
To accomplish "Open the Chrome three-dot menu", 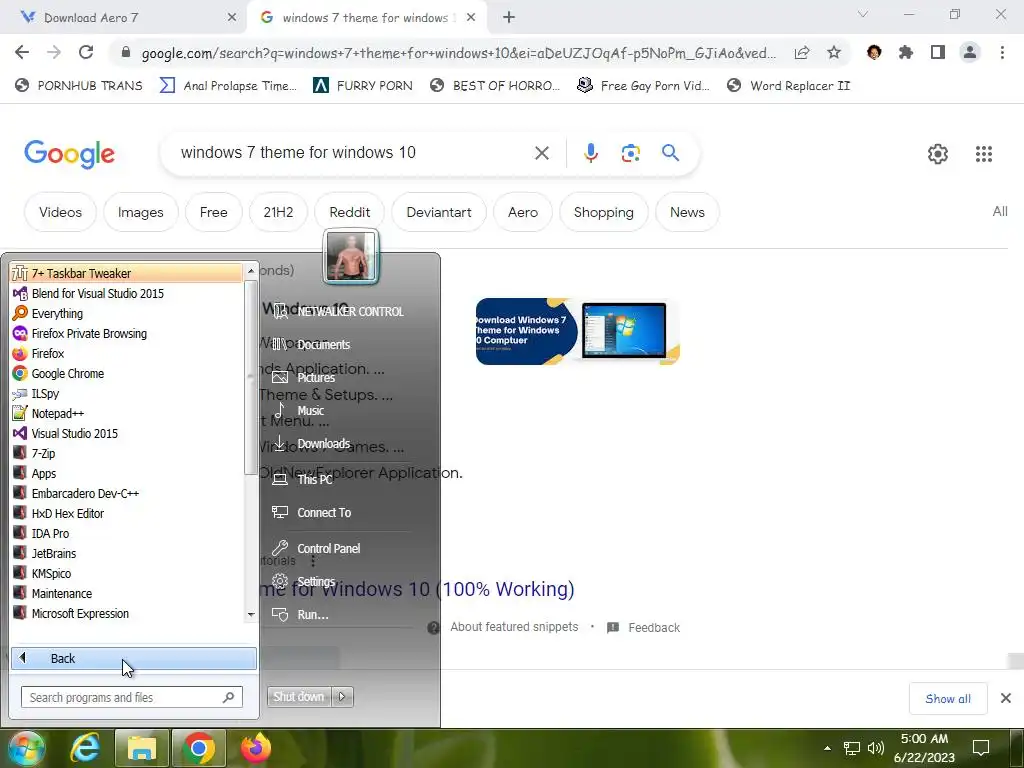I will pos(1002,52).
